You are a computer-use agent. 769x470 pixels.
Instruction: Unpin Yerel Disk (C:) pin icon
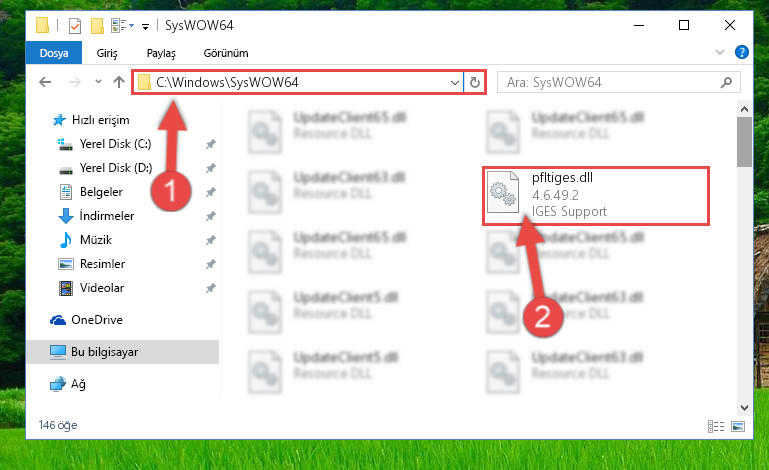[210, 144]
